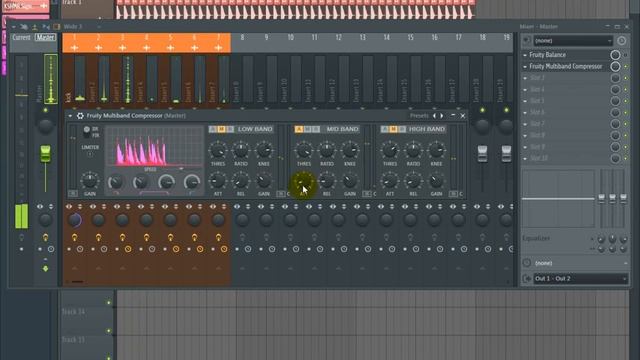Click the Slot 7 empty effect slot
The height and width of the screenshot is (360, 640).
point(537,124)
